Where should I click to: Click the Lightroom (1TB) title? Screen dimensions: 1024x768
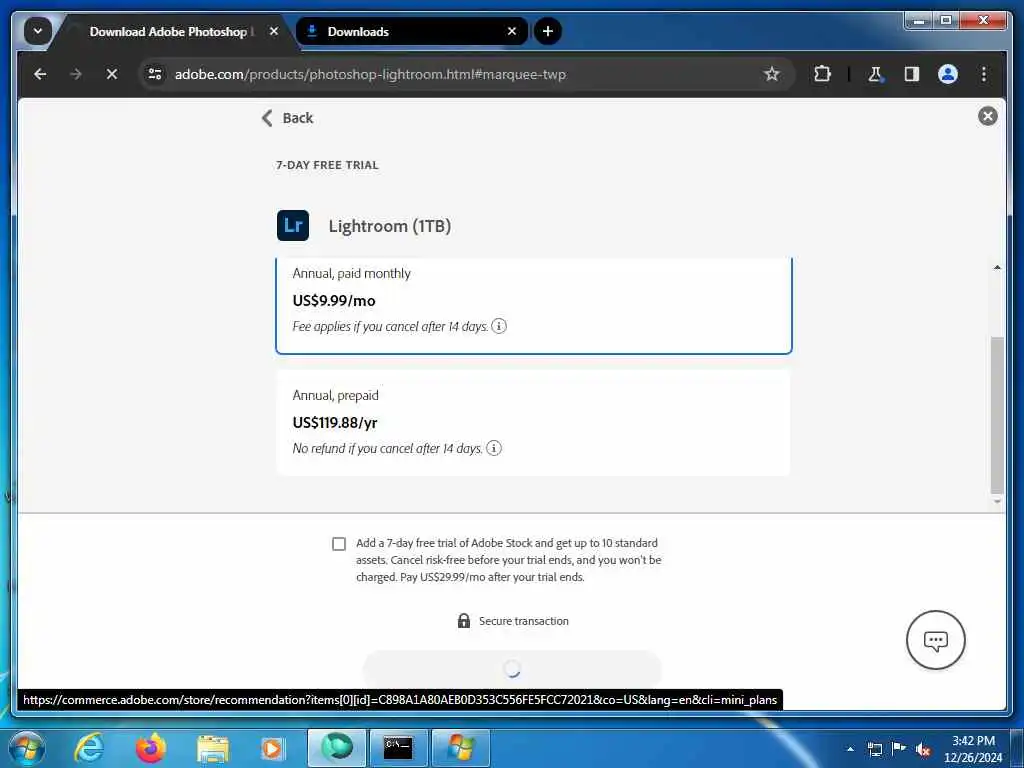point(390,226)
